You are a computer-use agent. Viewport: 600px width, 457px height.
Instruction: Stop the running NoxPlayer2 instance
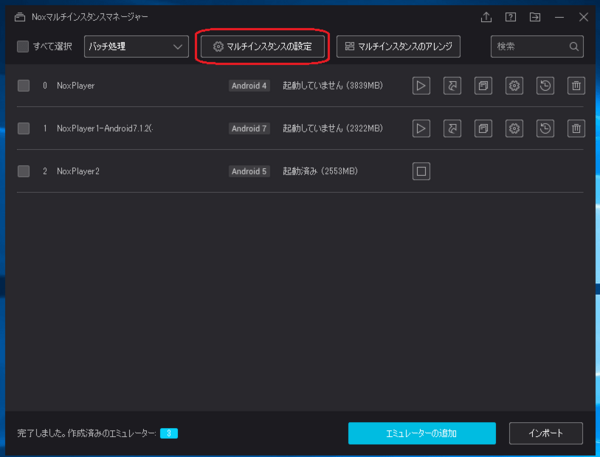click(421, 171)
